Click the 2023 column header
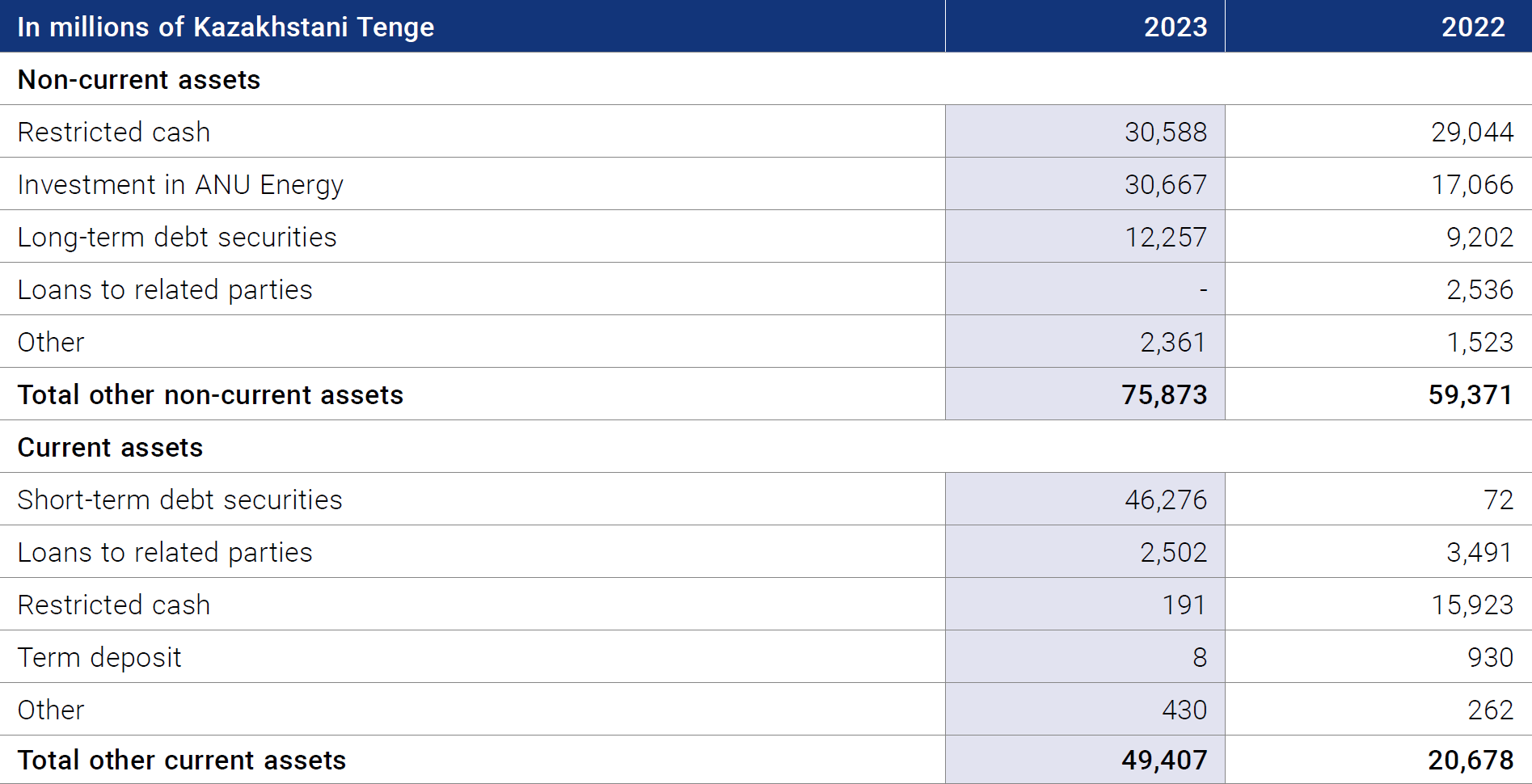Screen dimensions: 1532x784 [x=1175, y=27]
